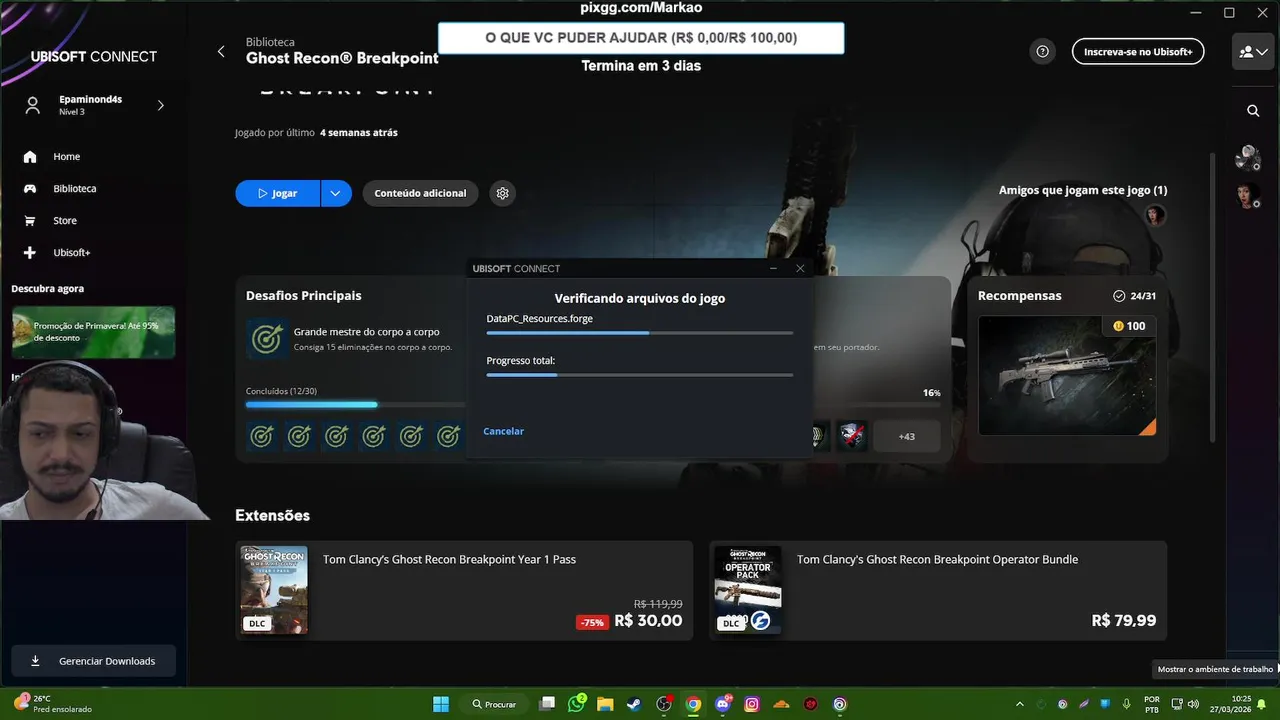
Task: Click Inscreva-se no Ubisoft+ button
Action: pos(1138,51)
